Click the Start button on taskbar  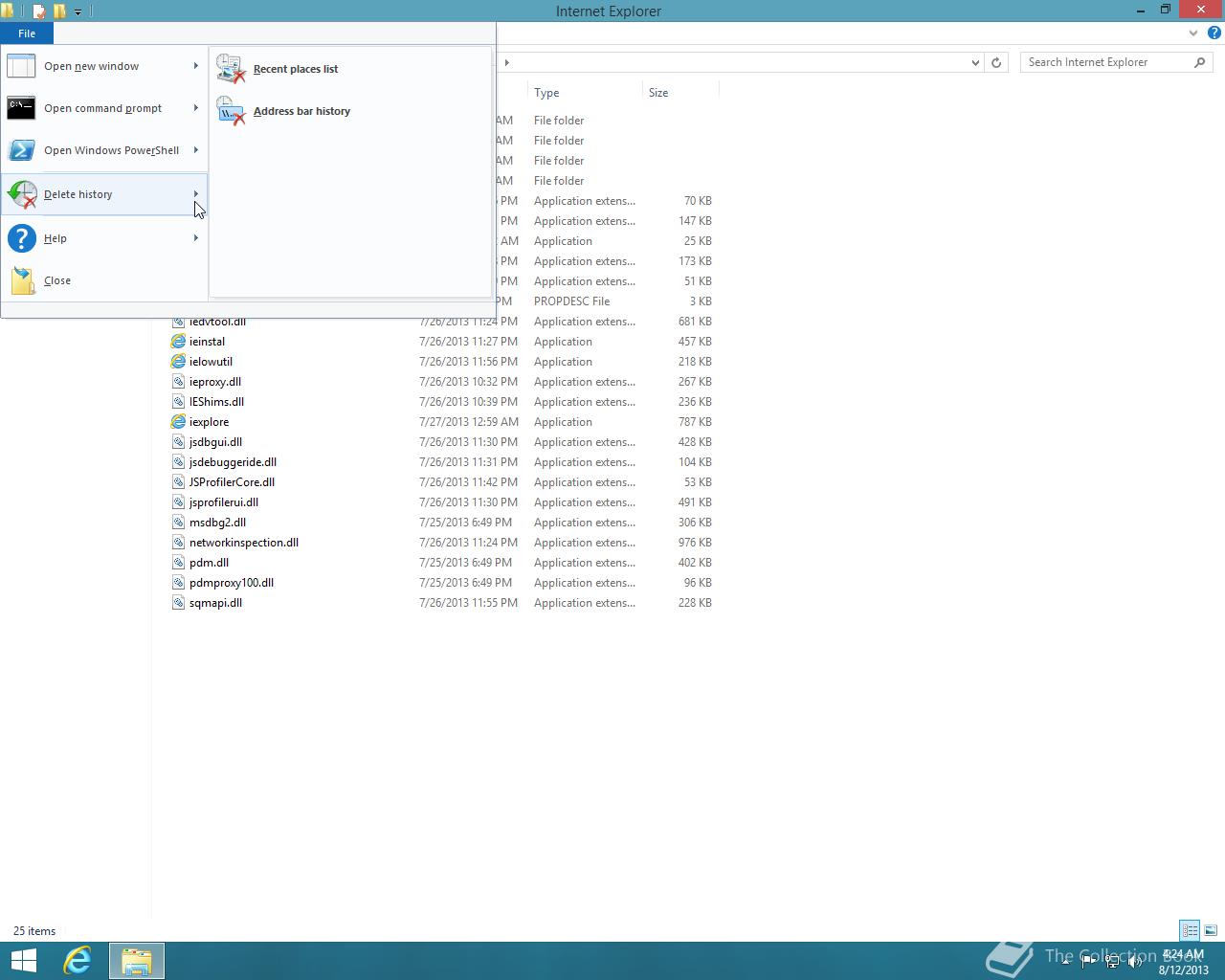coord(23,961)
